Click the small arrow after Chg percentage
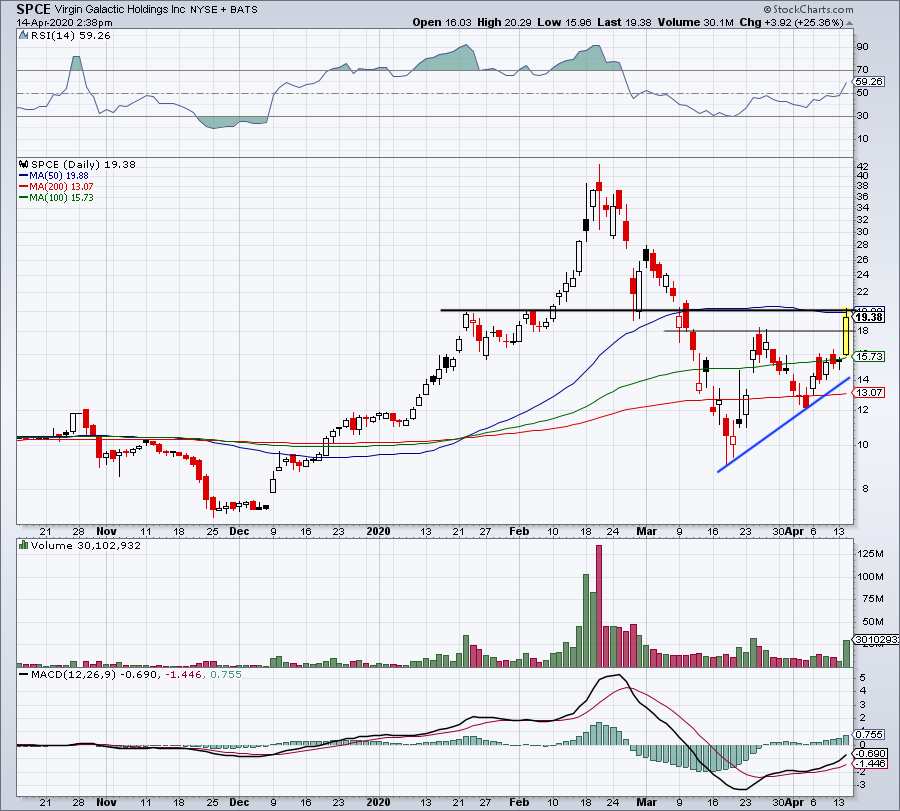Image resolution: width=900 pixels, height=811 pixels. (849, 23)
